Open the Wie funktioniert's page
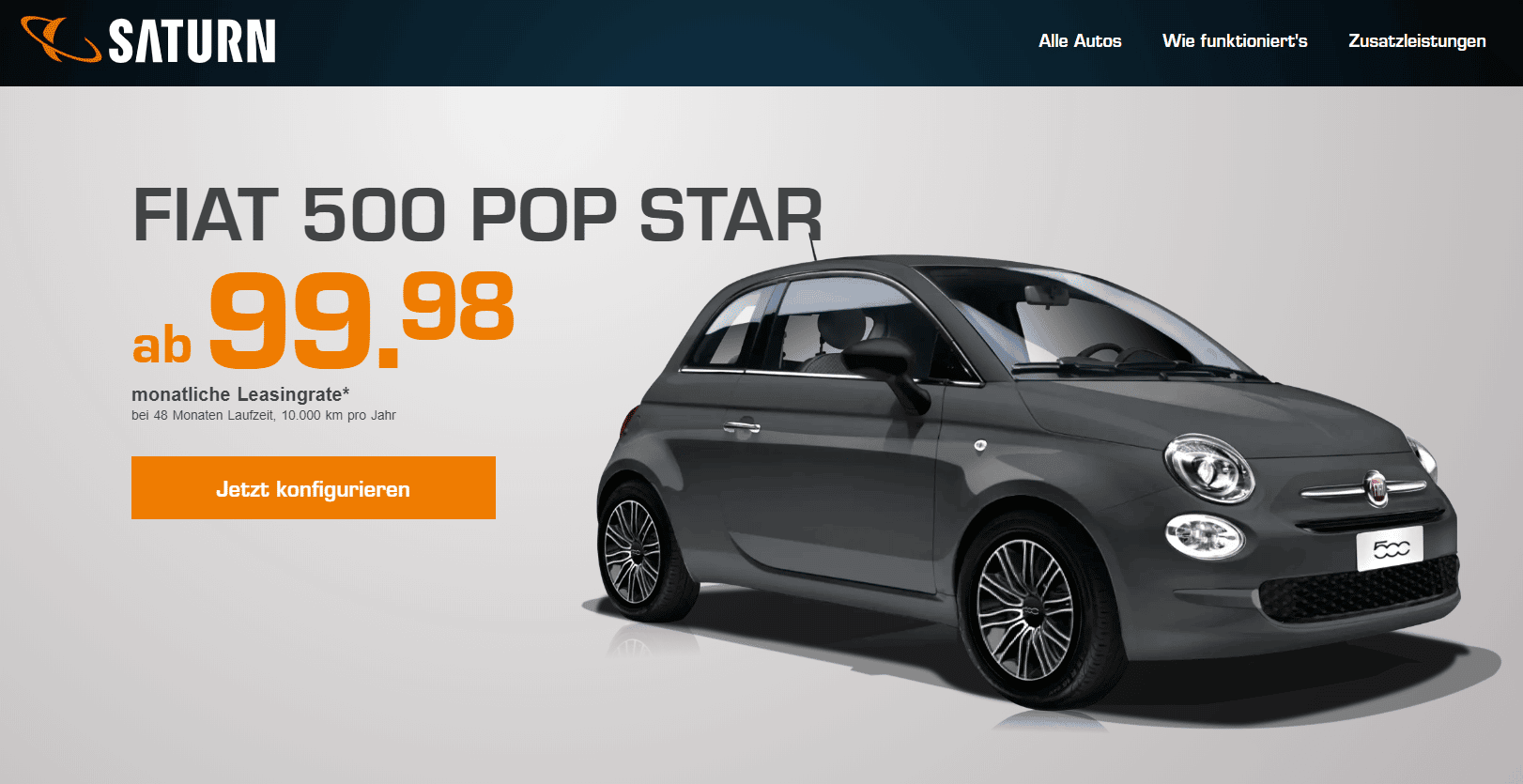The height and width of the screenshot is (784, 1523). coord(1235,40)
